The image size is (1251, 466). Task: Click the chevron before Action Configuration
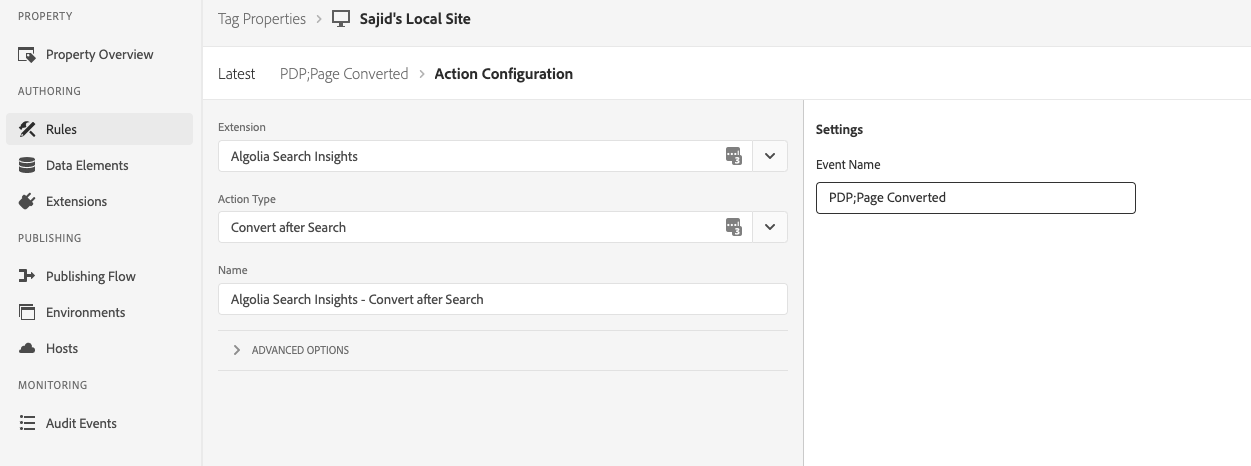pyautogui.click(x=422, y=74)
